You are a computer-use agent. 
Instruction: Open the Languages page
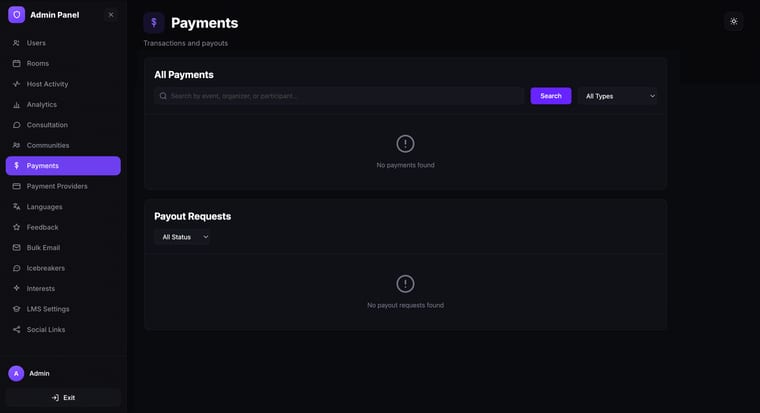(x=63, y=206)
